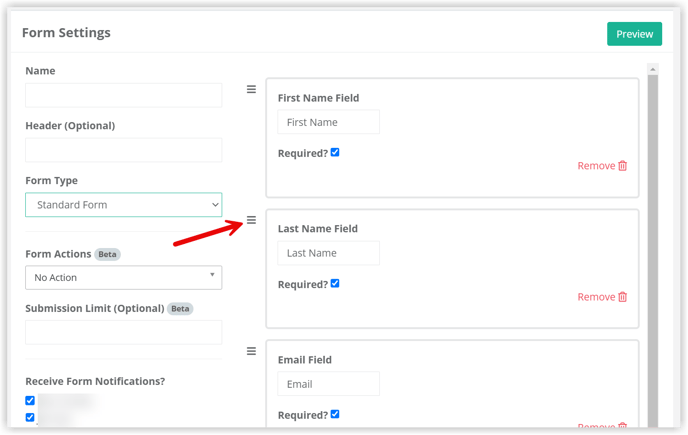Grab the First Name Field drag handle

251,90
